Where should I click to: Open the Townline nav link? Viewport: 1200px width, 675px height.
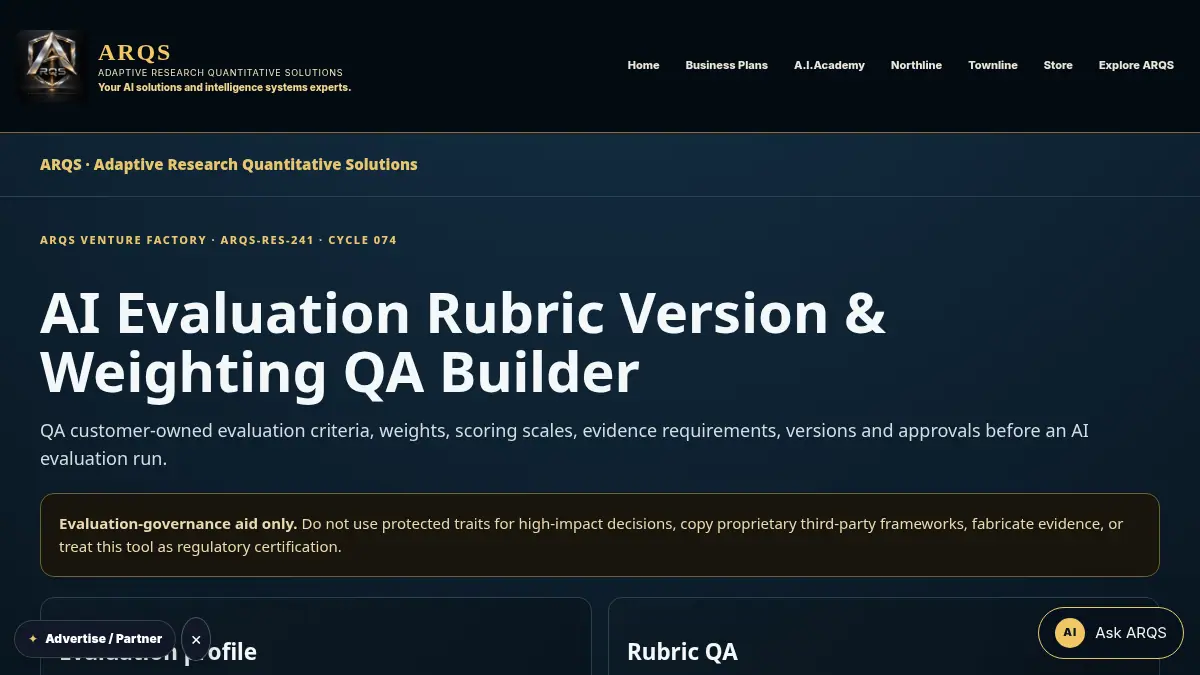[x=993, y=65]
